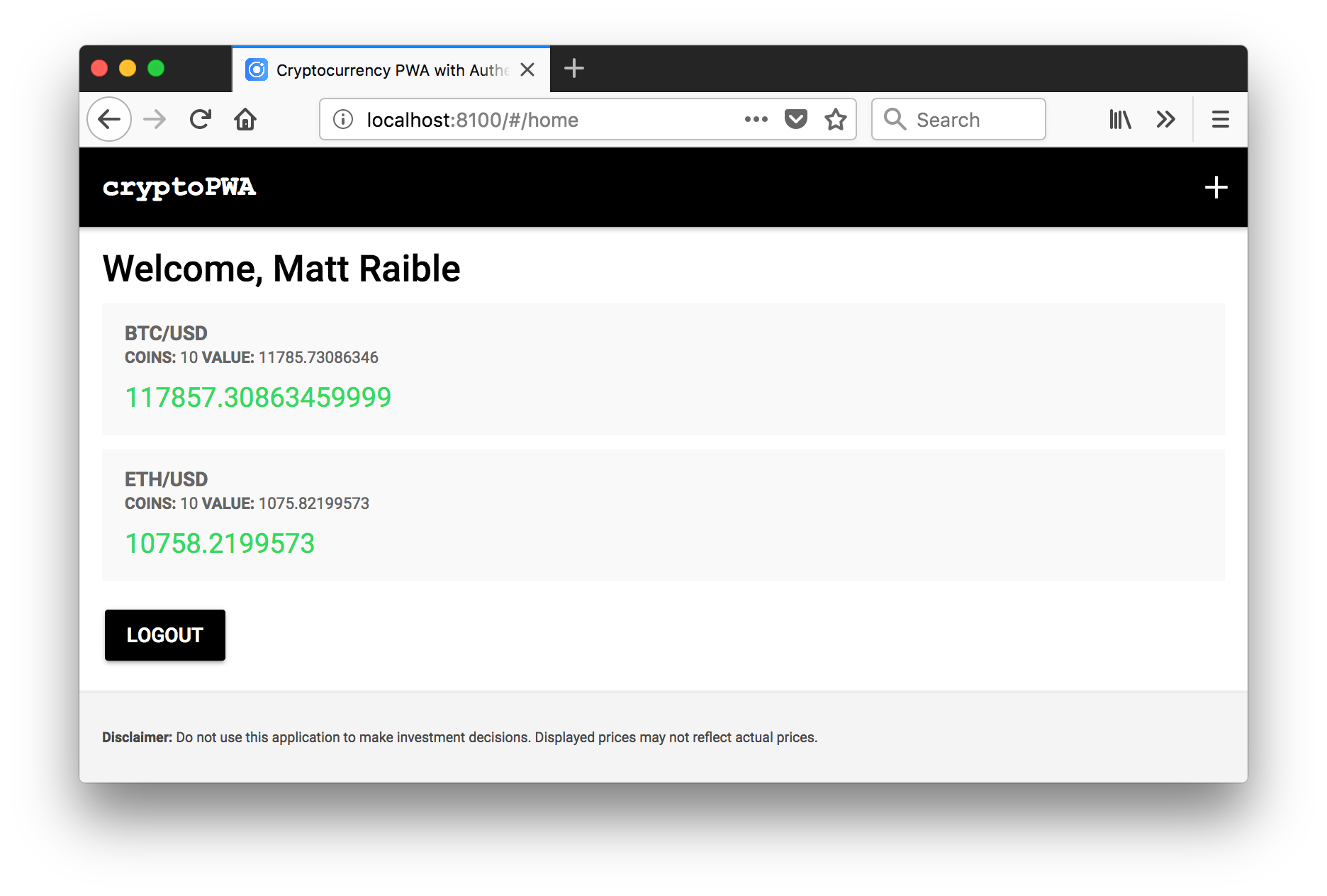Screen dimensions: 1327x896
Task: Close the Cryptocurrency PWA tab
Action: pos(527,69)
